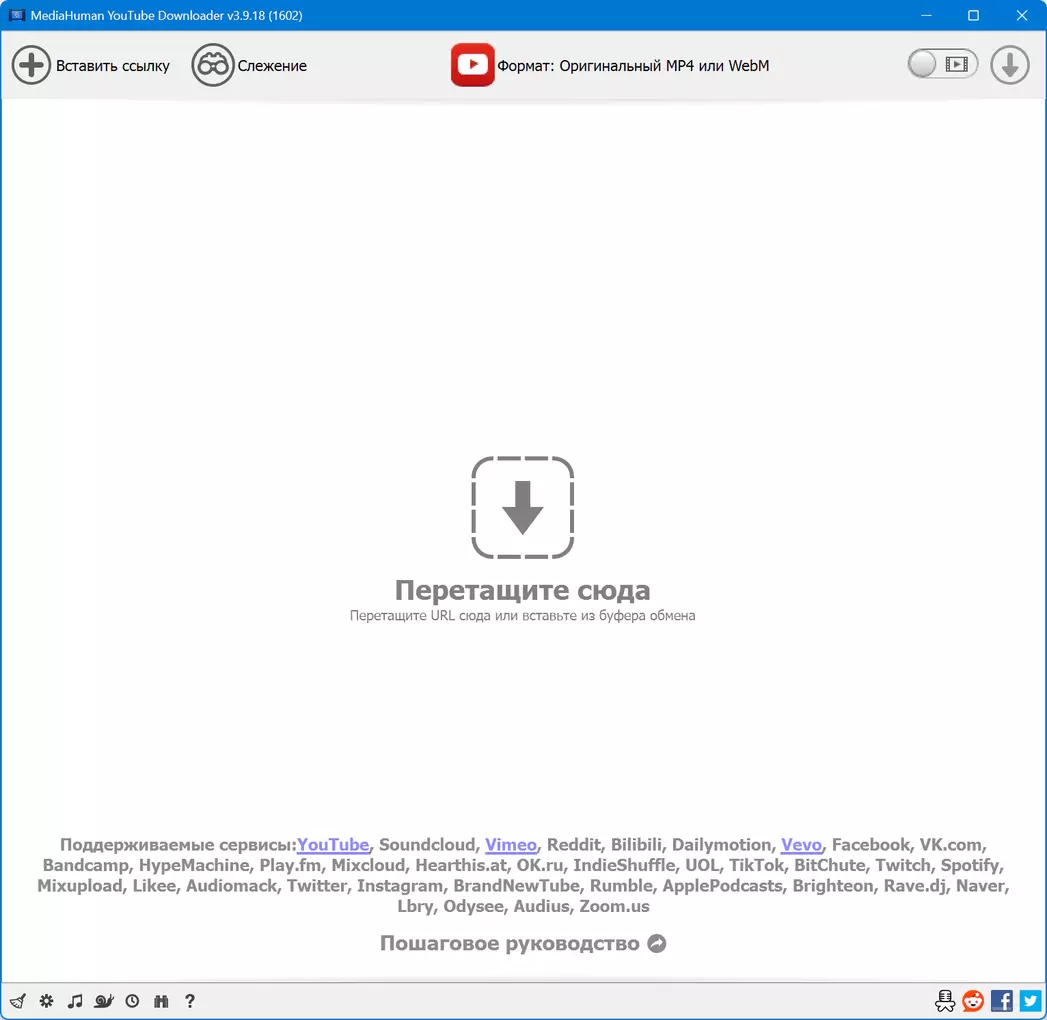Screen dimensions: 1047x1020
Task: Open the Пошаговое руководство guide link
Action: [509, 943]
